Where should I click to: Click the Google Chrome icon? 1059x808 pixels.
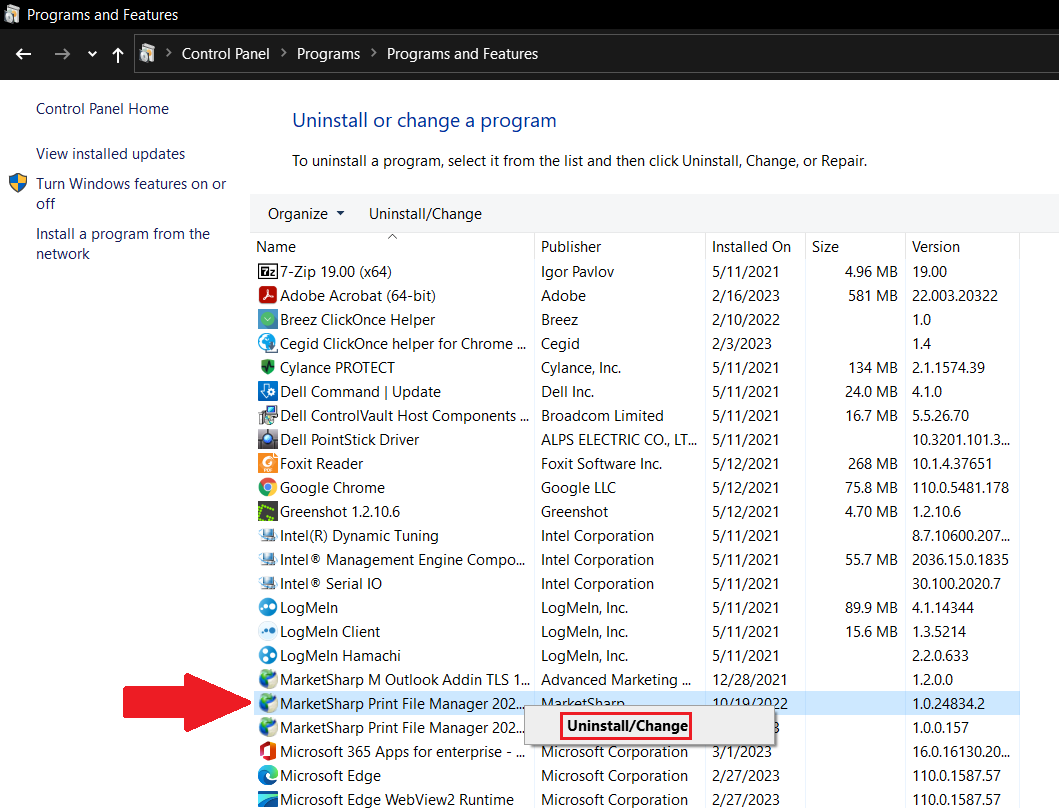click(268, 487)
